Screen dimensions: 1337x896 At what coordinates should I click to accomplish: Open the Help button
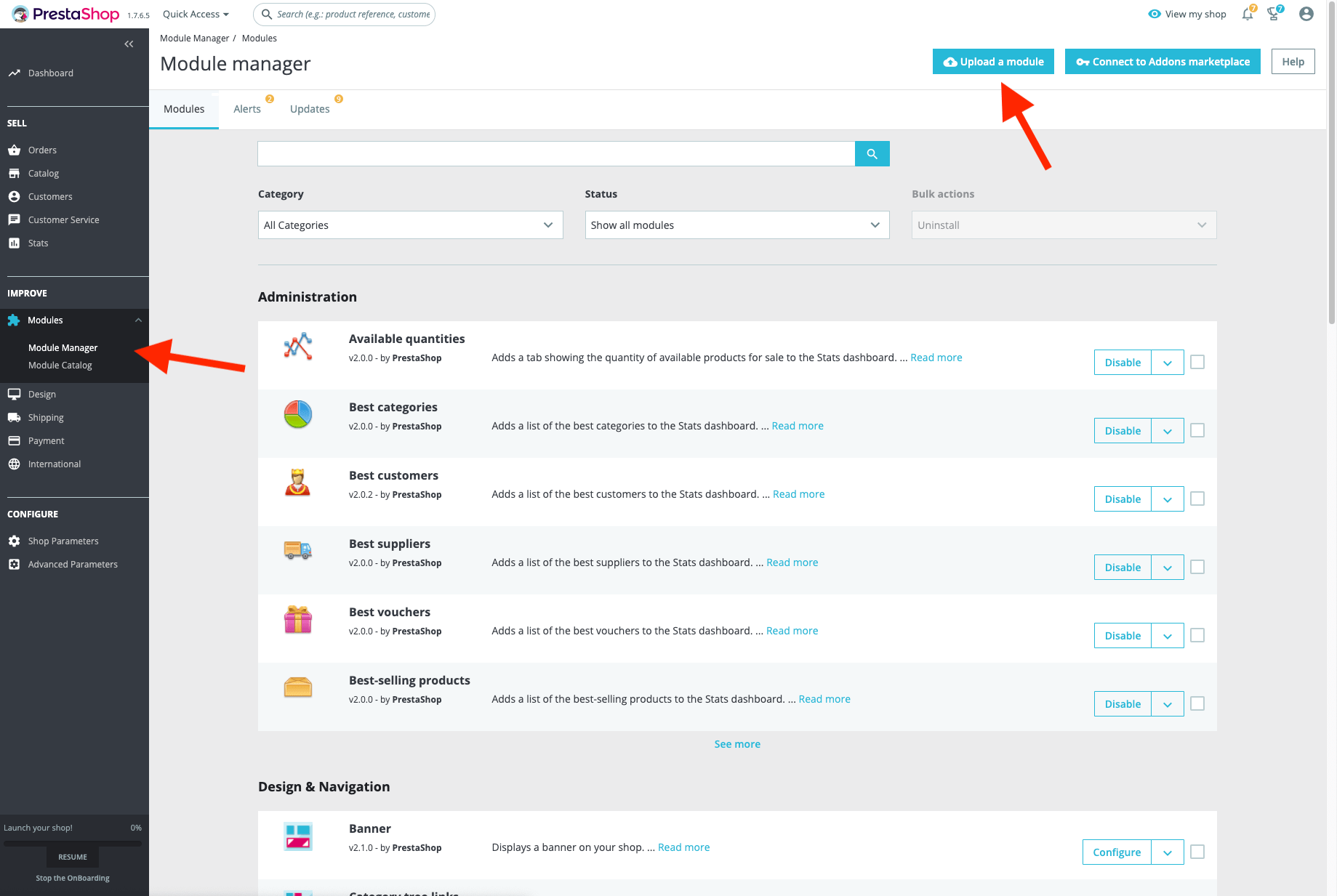tap(1293, 62)
